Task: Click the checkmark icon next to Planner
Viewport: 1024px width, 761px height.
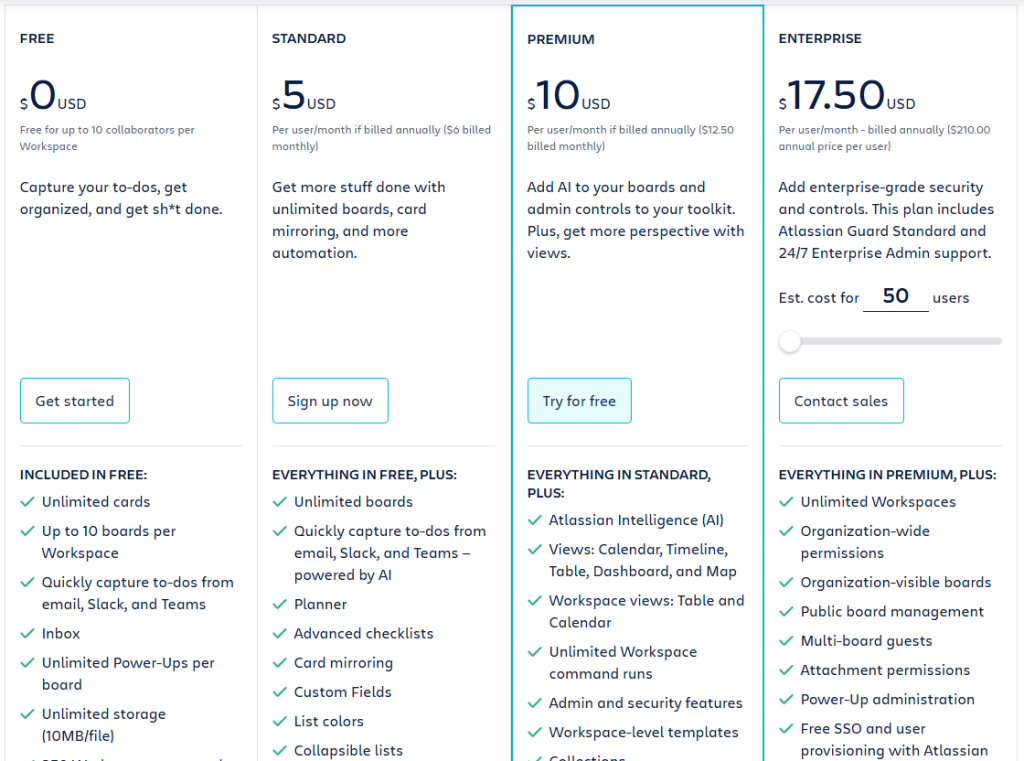Action: (279, 605)
